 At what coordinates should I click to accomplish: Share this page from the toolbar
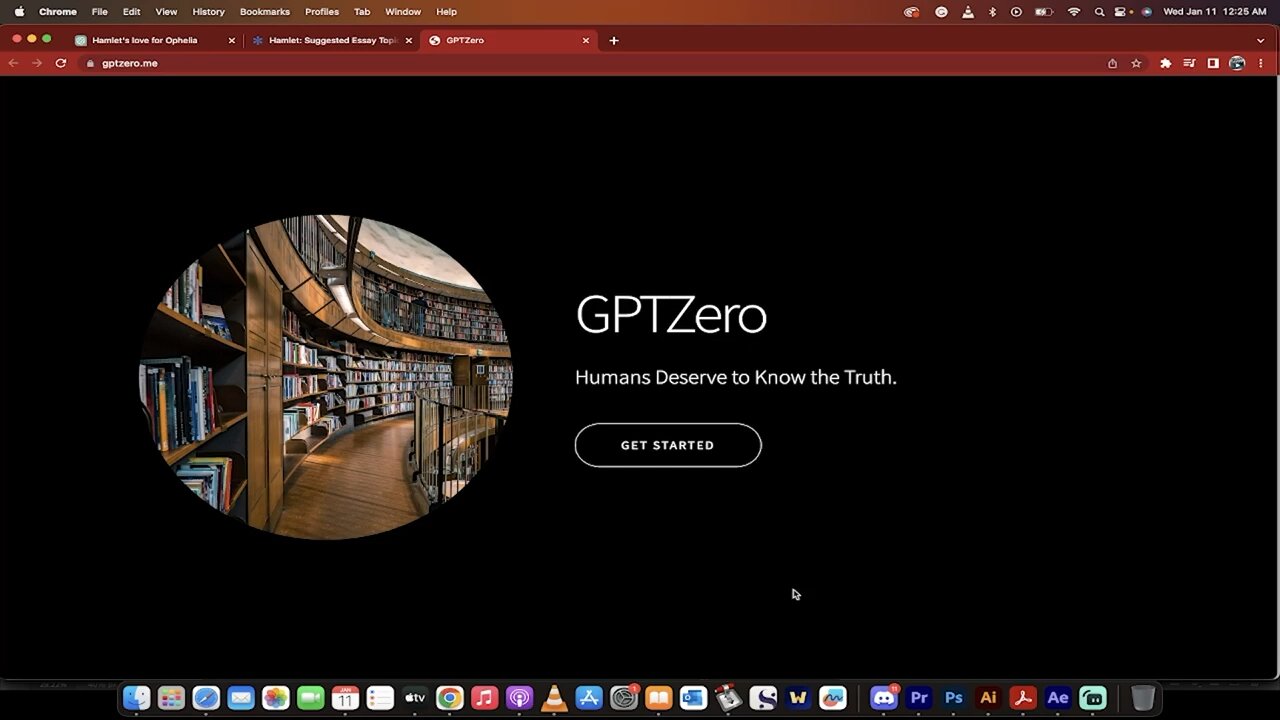pos(1112,63)
